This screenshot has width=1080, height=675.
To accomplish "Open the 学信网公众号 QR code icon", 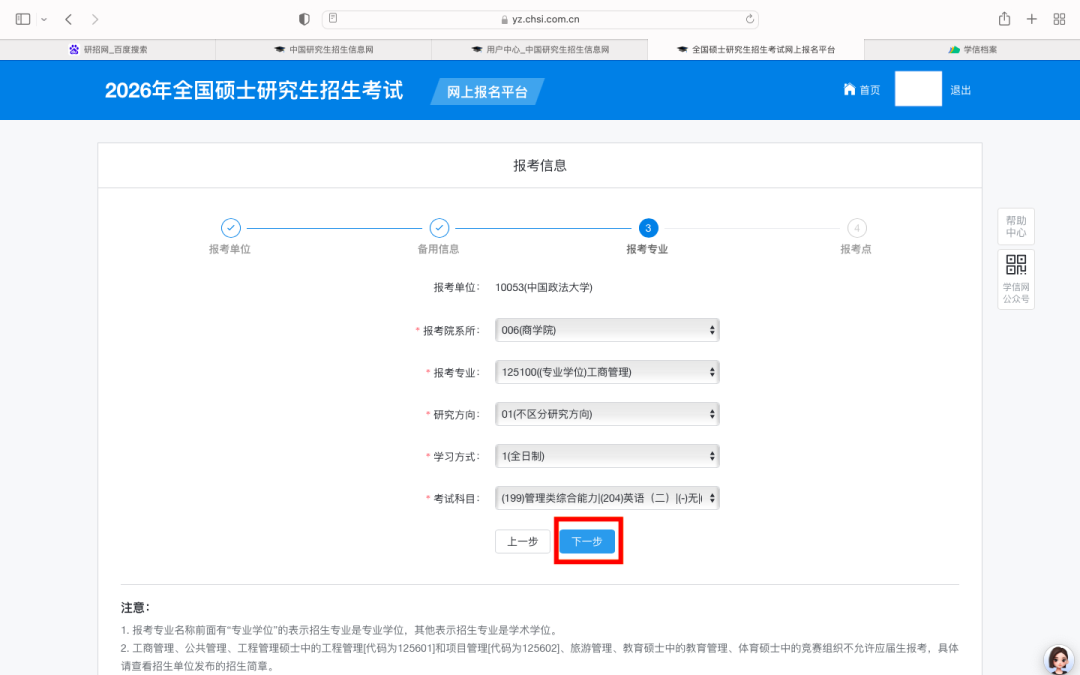I will coord(1016,265).
